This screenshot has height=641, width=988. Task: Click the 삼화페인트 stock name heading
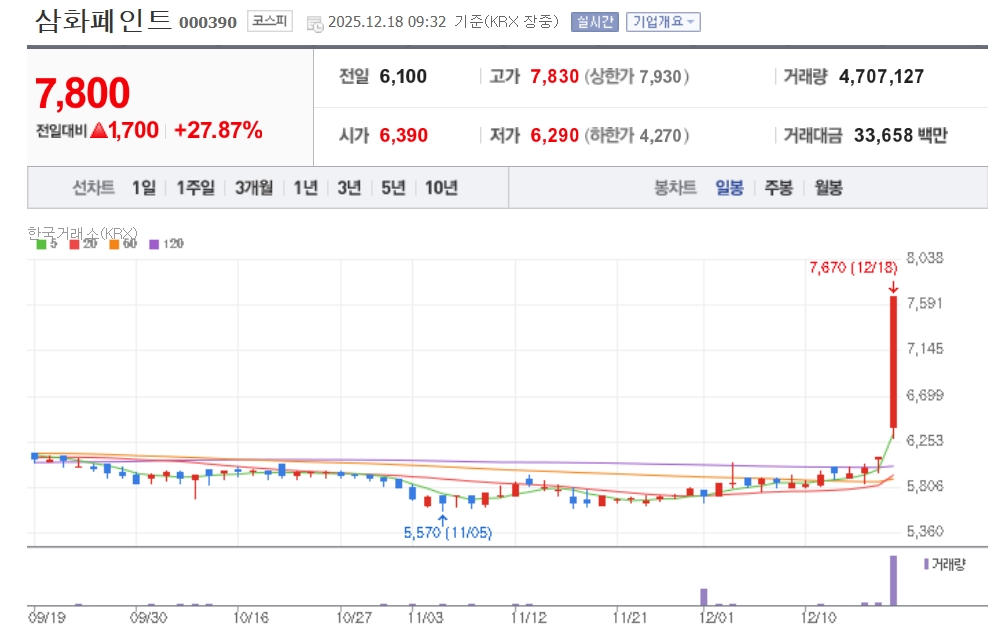(x=103, y=21)
